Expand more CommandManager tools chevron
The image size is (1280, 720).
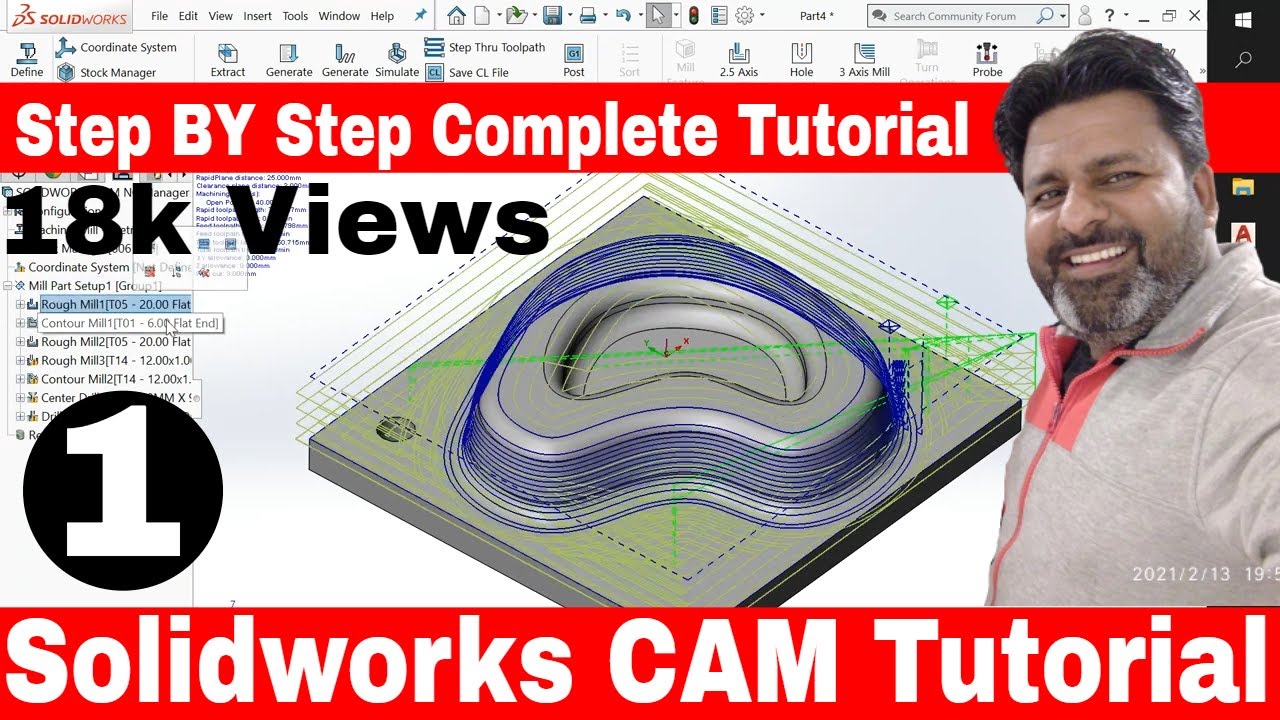point(1202,71)
